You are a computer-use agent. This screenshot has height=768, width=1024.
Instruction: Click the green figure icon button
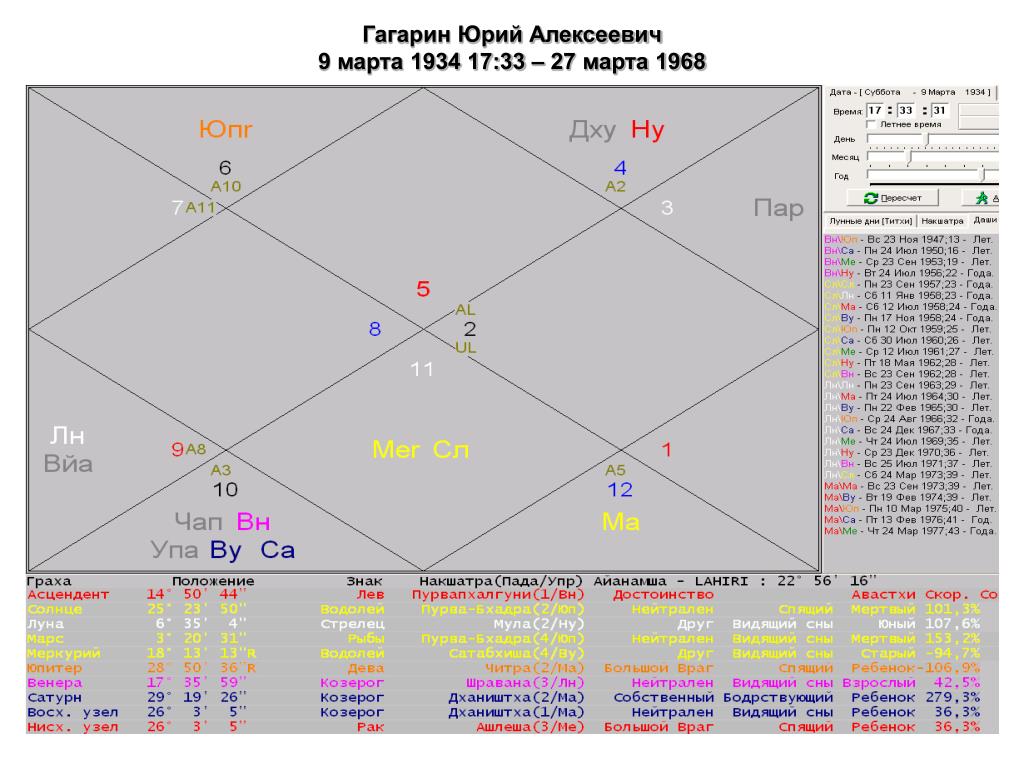coord(982,198)
